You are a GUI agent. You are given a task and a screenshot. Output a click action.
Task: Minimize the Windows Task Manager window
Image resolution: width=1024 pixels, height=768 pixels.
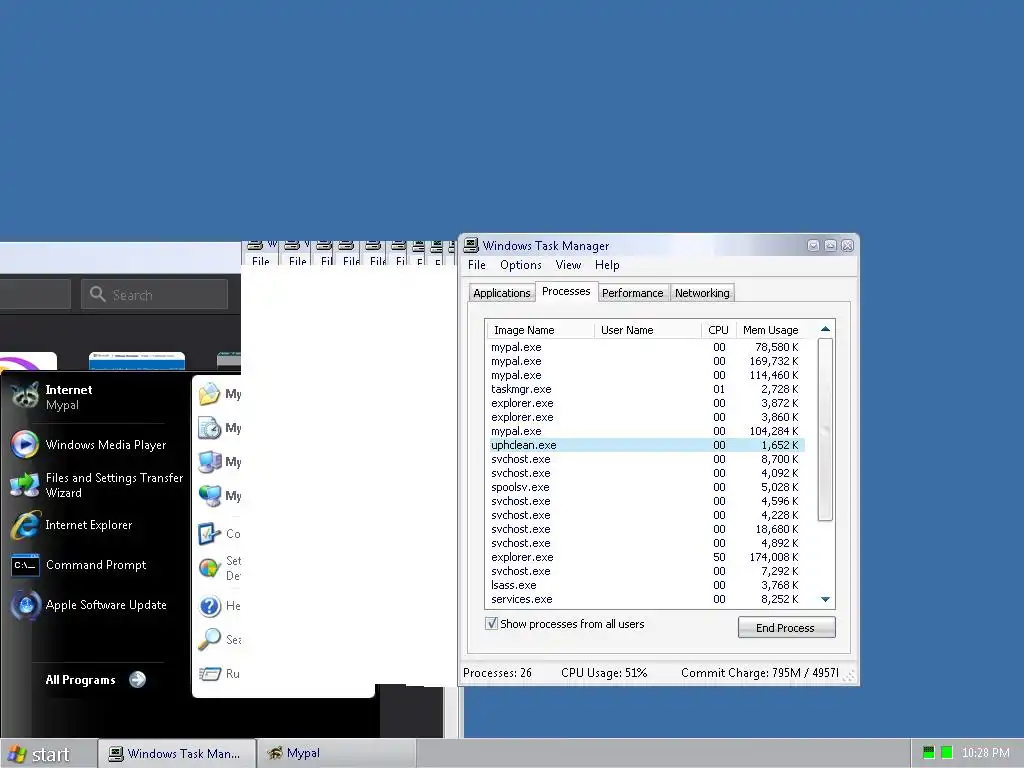(813, 246)
